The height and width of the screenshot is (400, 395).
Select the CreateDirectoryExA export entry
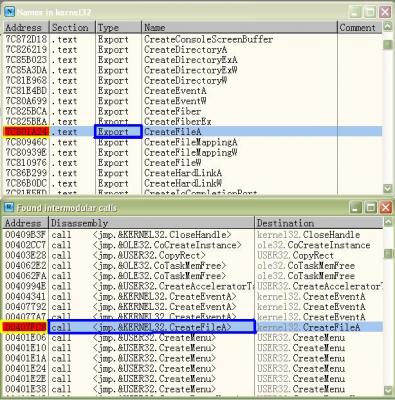pos(193,60)
